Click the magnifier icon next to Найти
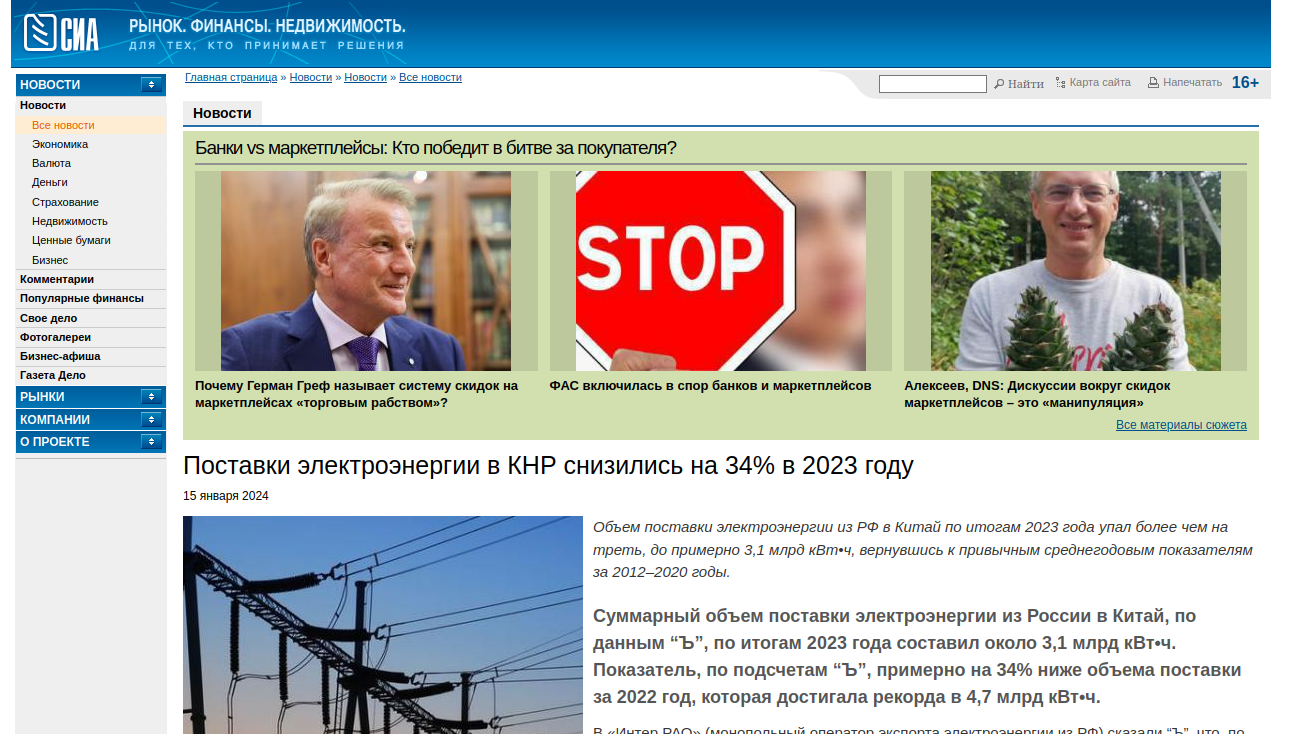Image resolution: width=1289 pixels, height=734 pixels. coord(999,84)
